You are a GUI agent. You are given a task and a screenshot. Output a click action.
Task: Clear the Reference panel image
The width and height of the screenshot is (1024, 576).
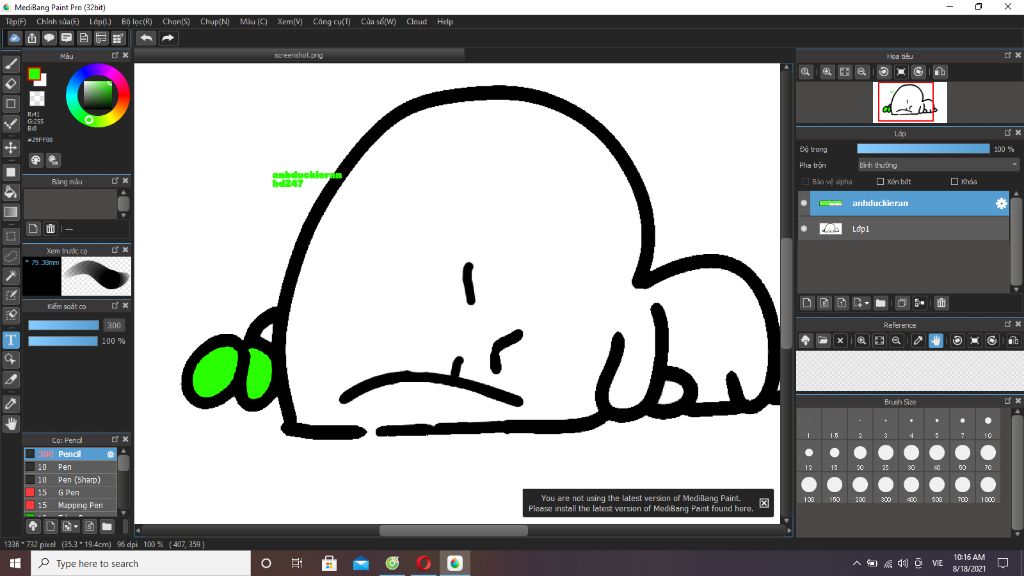pyautogui.click(x=840, y=340)
